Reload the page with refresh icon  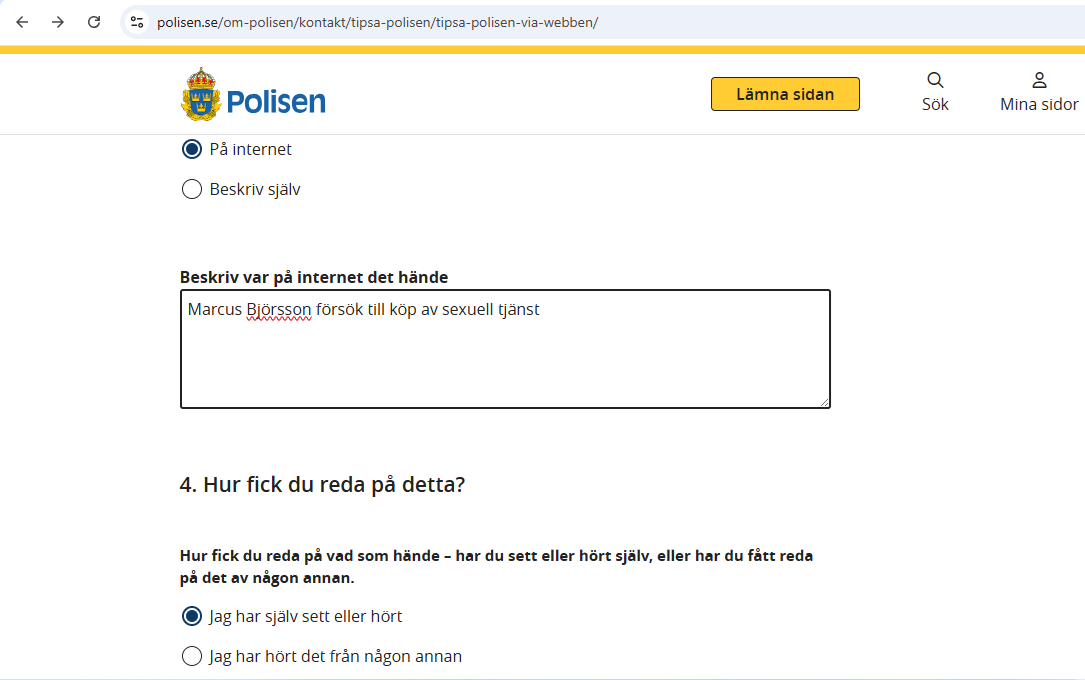pyautogui.click(x=94, y=22)
